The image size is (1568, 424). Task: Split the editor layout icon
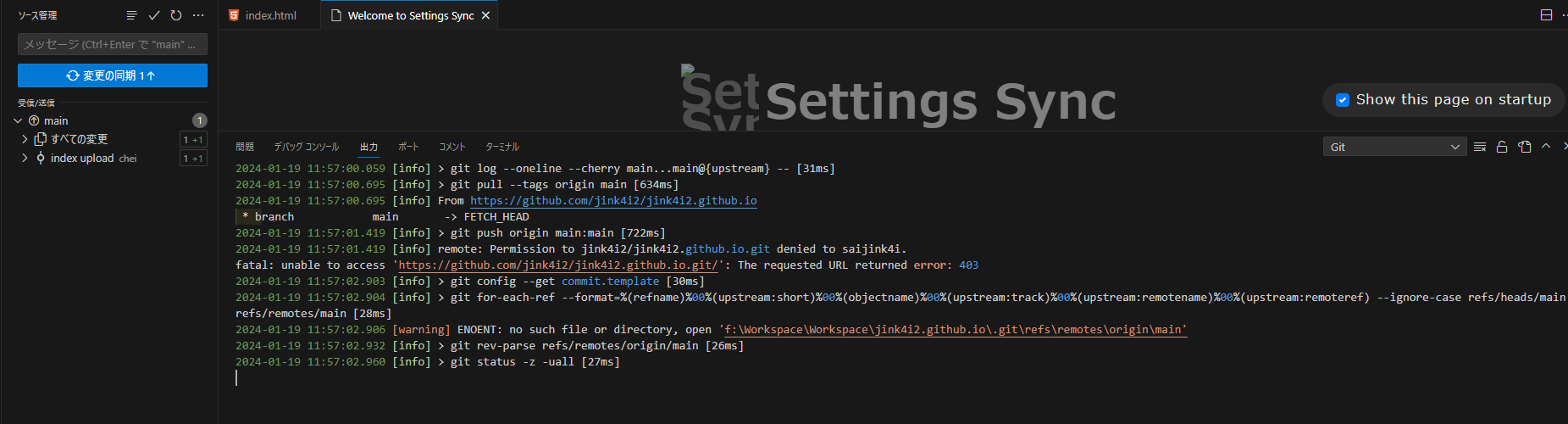click(1546, 15)
